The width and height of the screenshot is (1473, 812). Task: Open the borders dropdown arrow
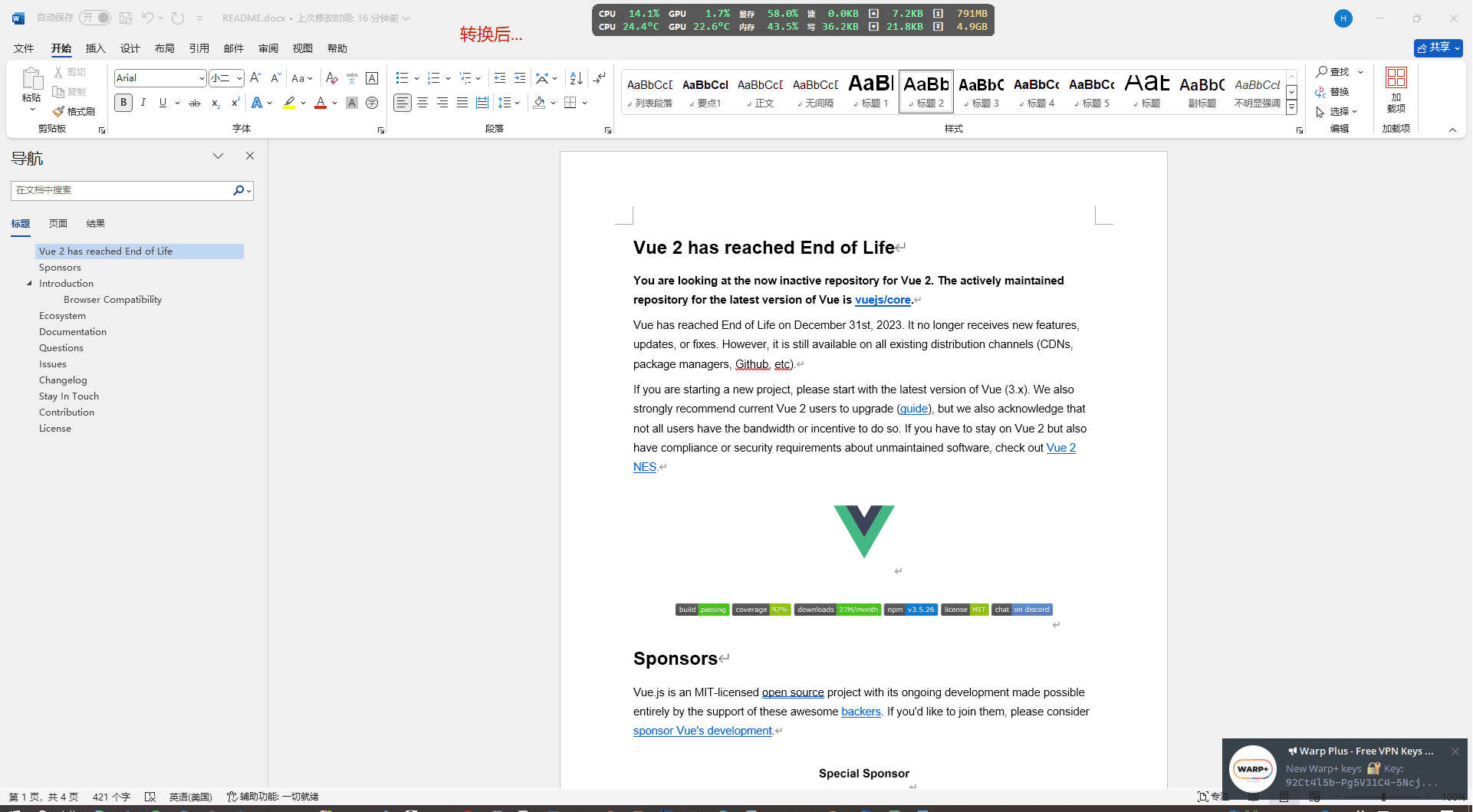(x=584, y=103)
